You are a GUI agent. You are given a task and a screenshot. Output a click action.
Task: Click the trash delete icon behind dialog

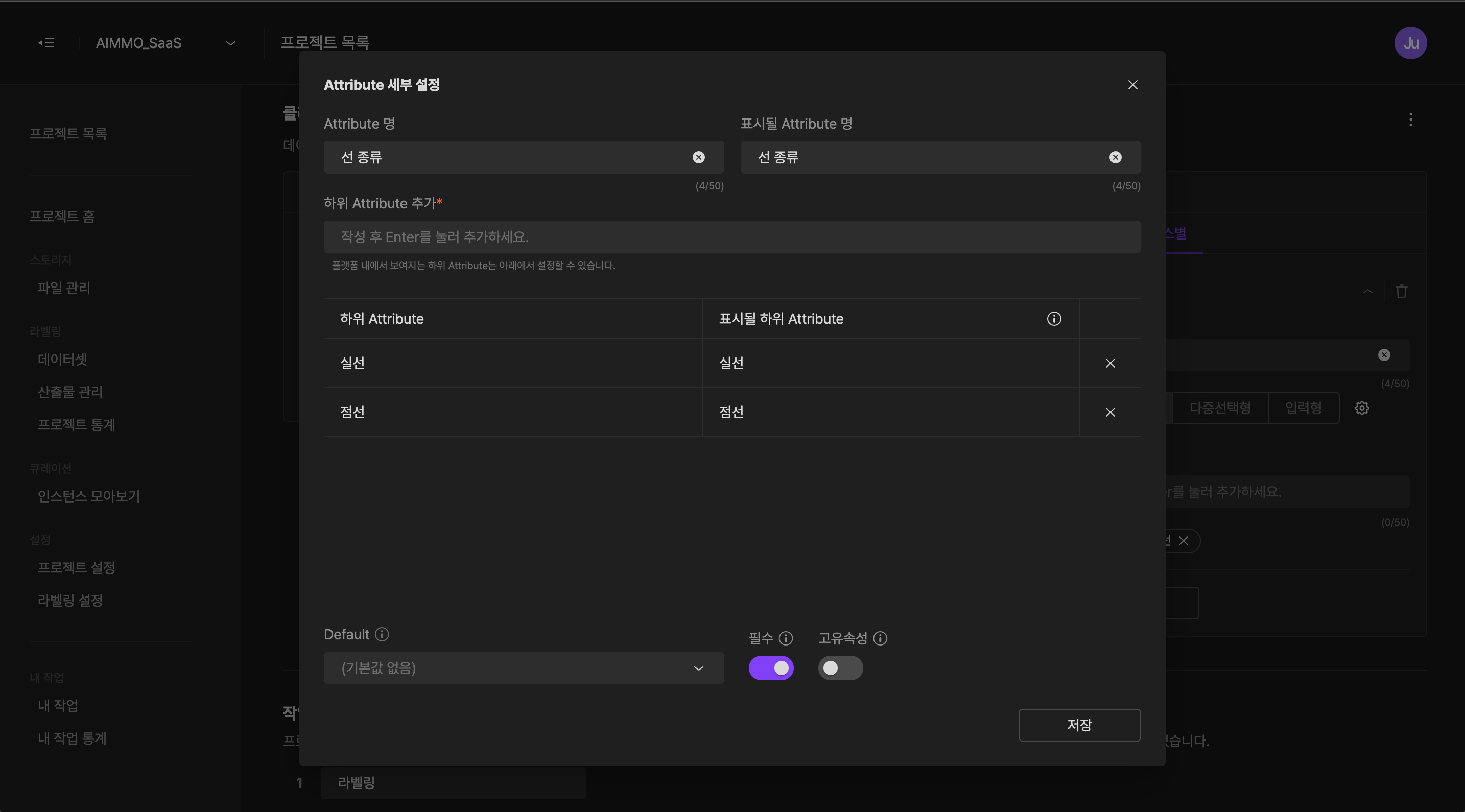(1401, 291)
